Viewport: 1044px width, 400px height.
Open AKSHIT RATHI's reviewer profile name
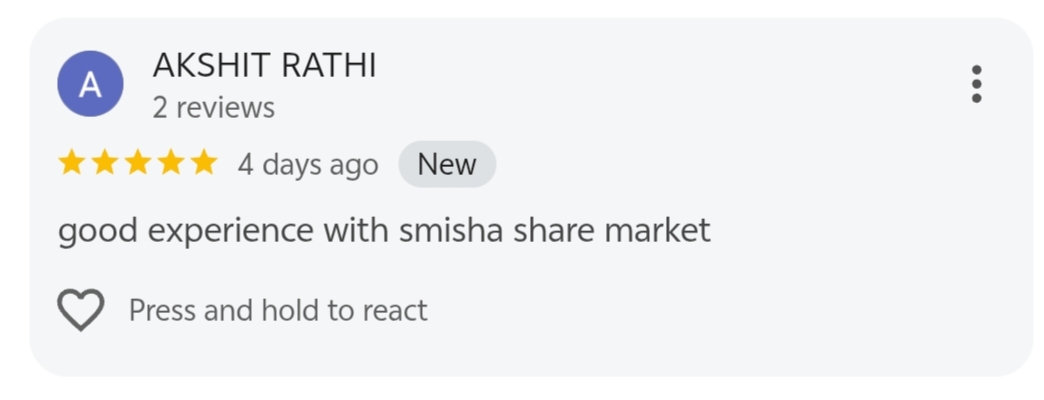pos(264,66)
